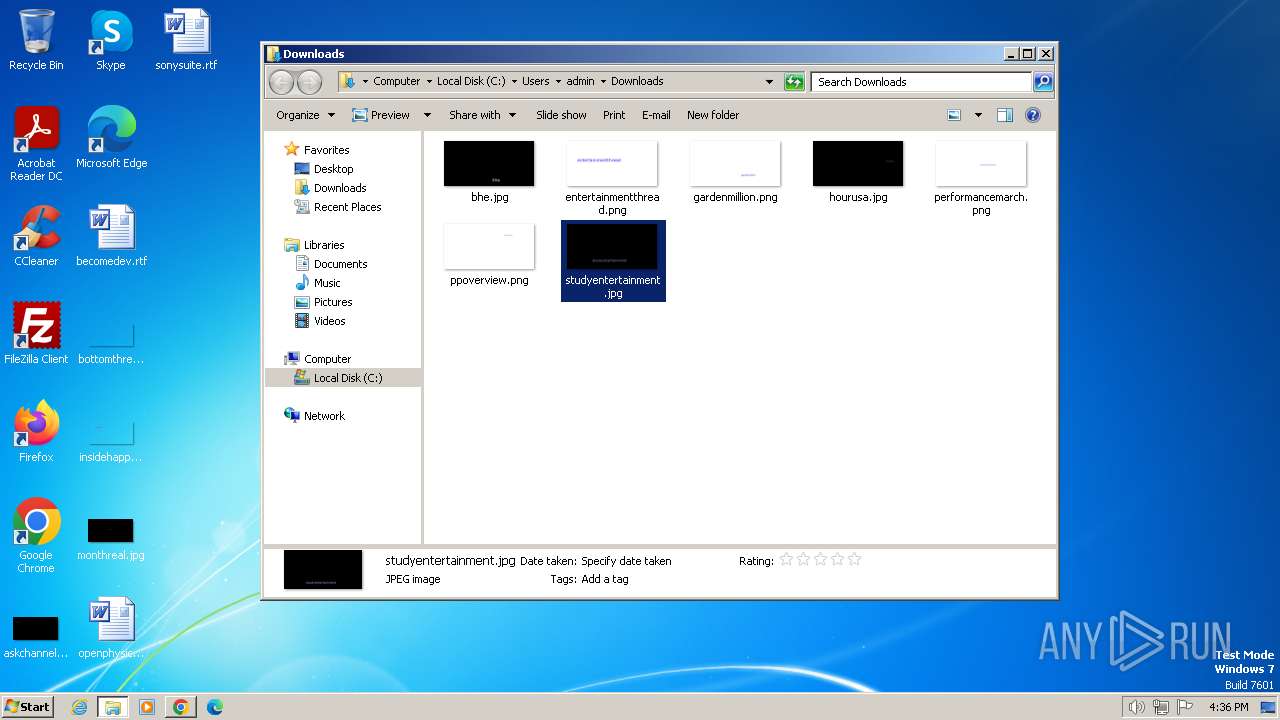Click in the Search Downloads field
1280x720 pixels.
920,82
